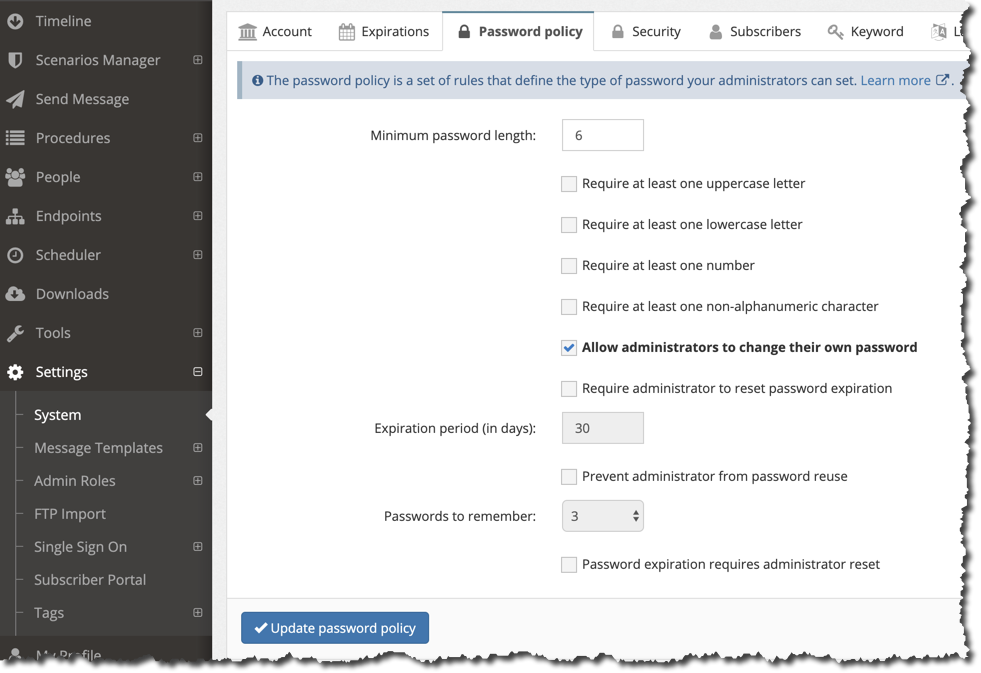
Task: Click the Minimum password length field
Action: pos(602,135)
